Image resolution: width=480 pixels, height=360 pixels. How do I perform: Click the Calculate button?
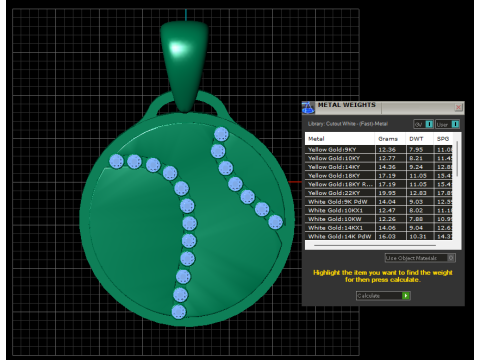383,296
